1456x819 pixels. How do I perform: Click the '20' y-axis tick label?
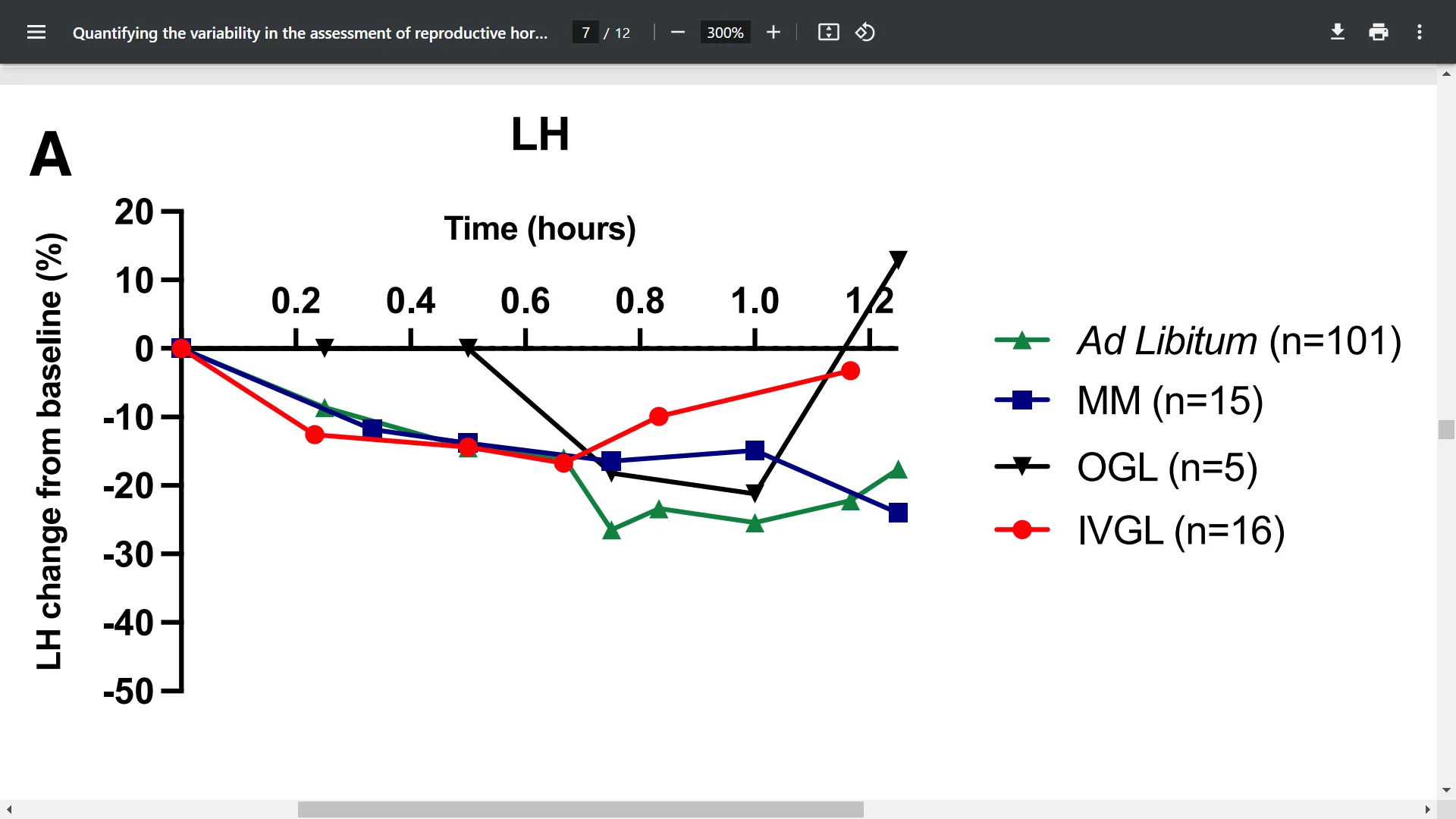point(134,212)
